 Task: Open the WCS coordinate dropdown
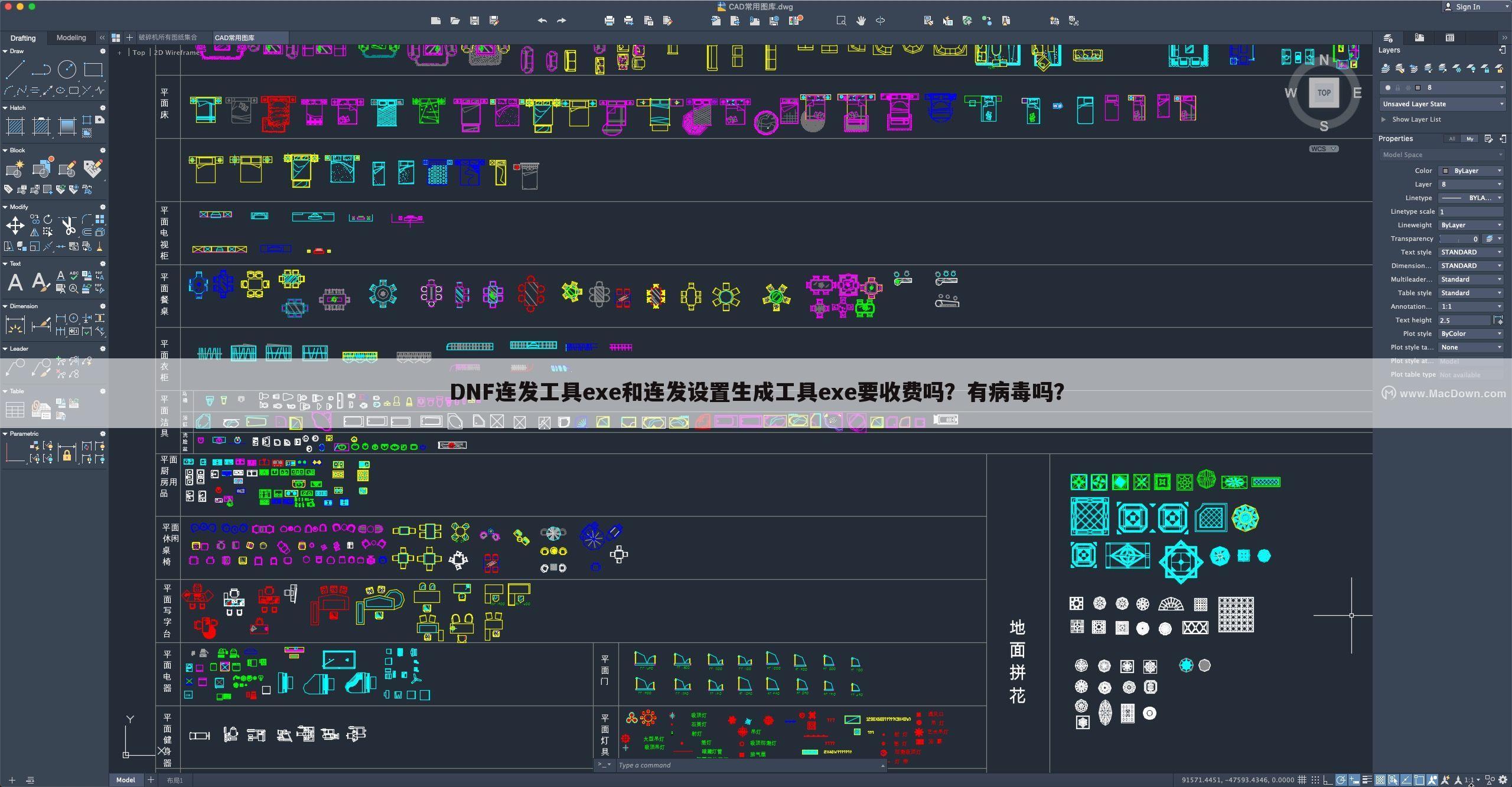click(x=1324, y=149)
